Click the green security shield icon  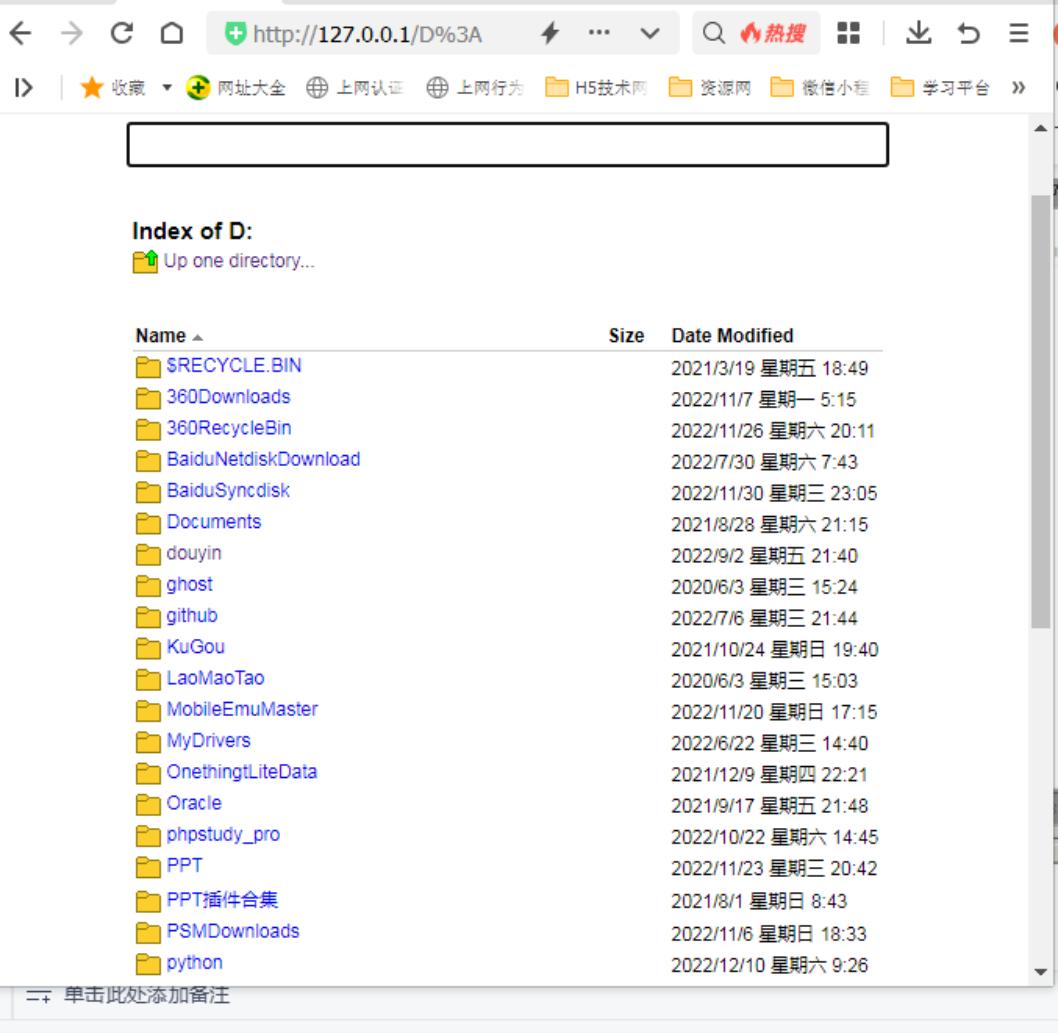[236, 35]
